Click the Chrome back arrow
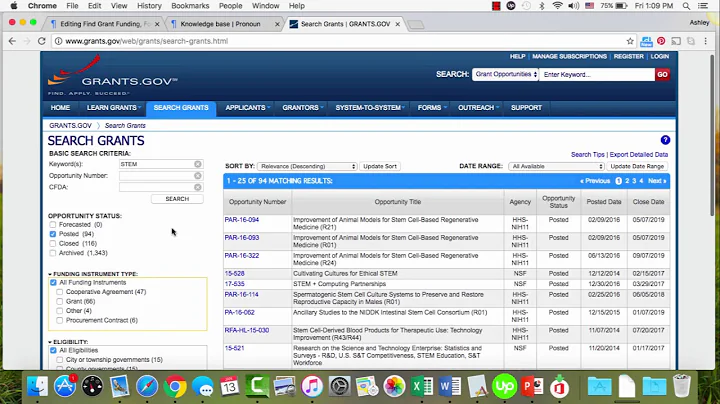Viewport: 720px width, 404px height. click(x=12, y=41)
